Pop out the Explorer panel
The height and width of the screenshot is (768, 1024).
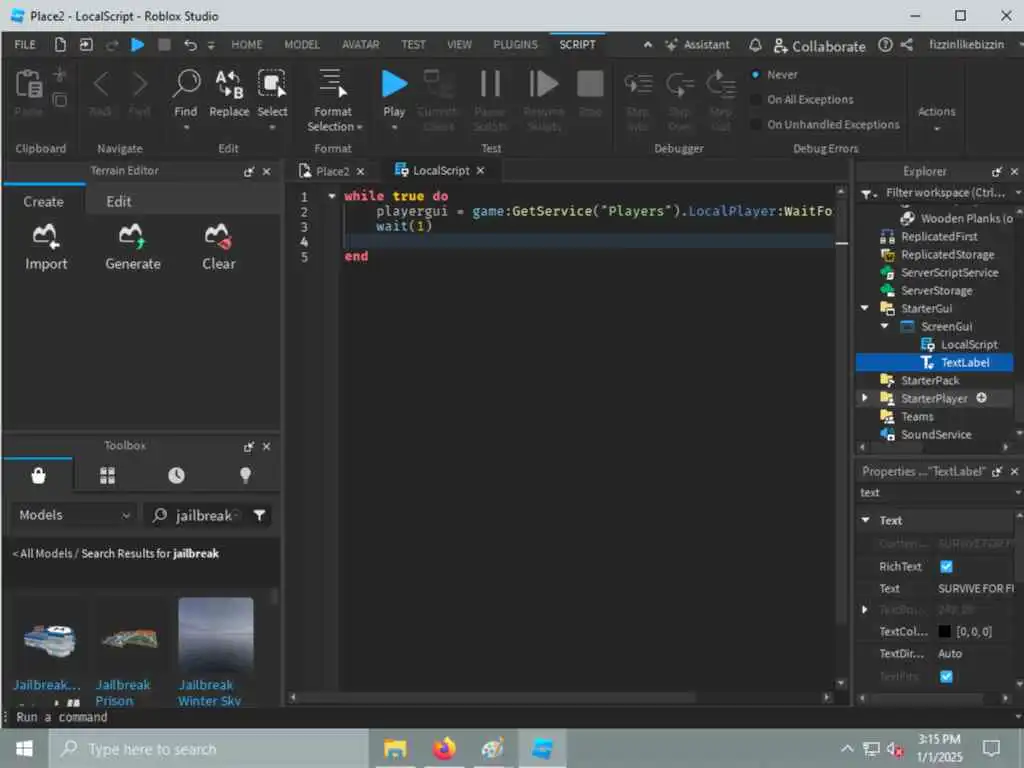tap(997, 172)
